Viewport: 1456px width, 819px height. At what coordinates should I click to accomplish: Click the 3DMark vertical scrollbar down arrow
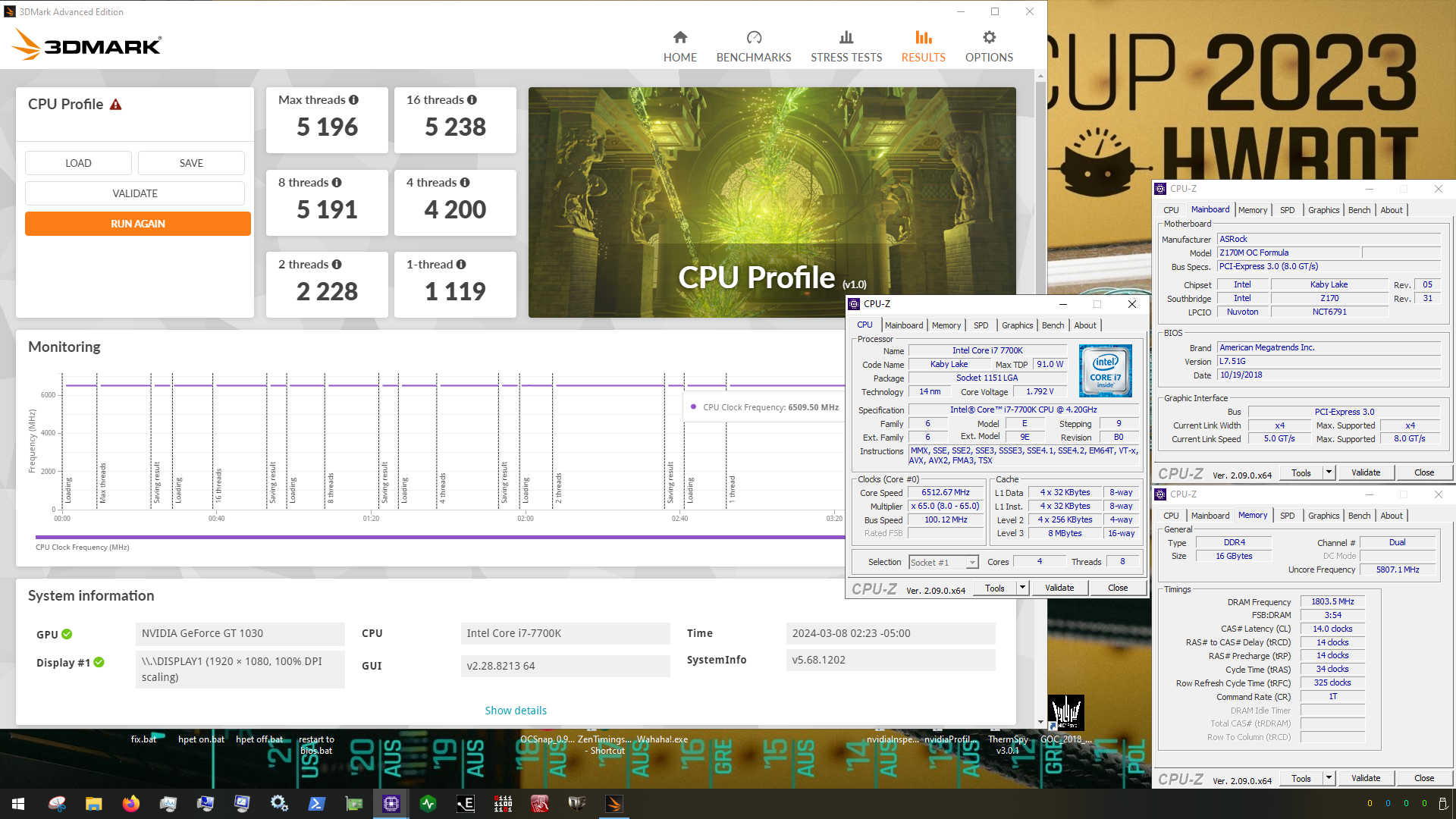(1040, 723)
